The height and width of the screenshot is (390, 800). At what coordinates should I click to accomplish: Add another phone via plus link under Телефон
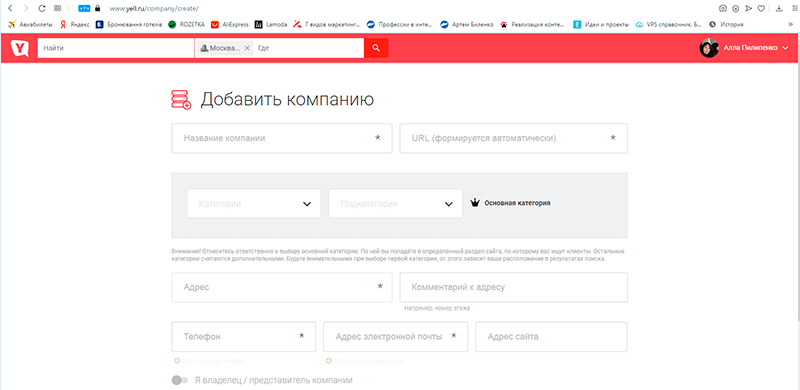[210, 361]
